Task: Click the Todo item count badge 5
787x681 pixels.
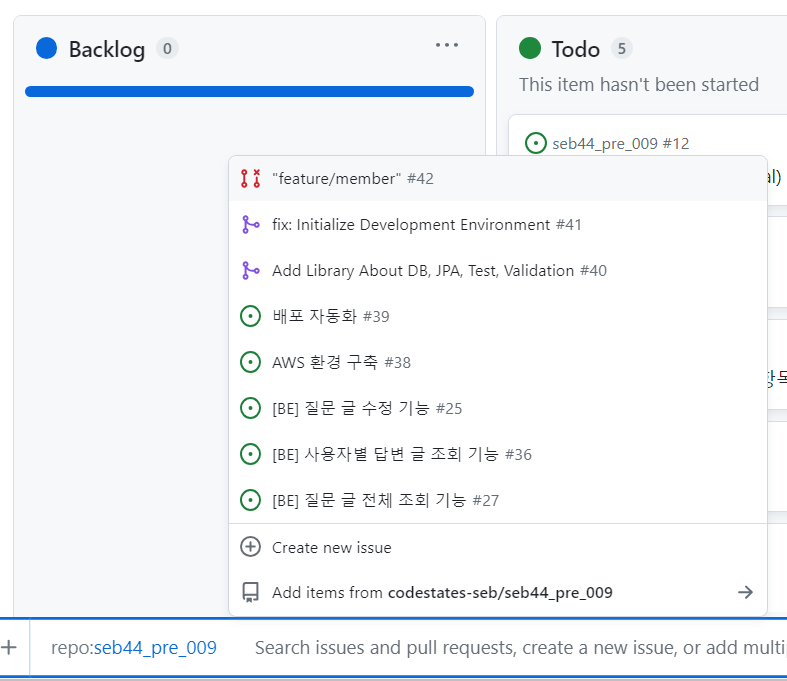Action: (621, 49)
